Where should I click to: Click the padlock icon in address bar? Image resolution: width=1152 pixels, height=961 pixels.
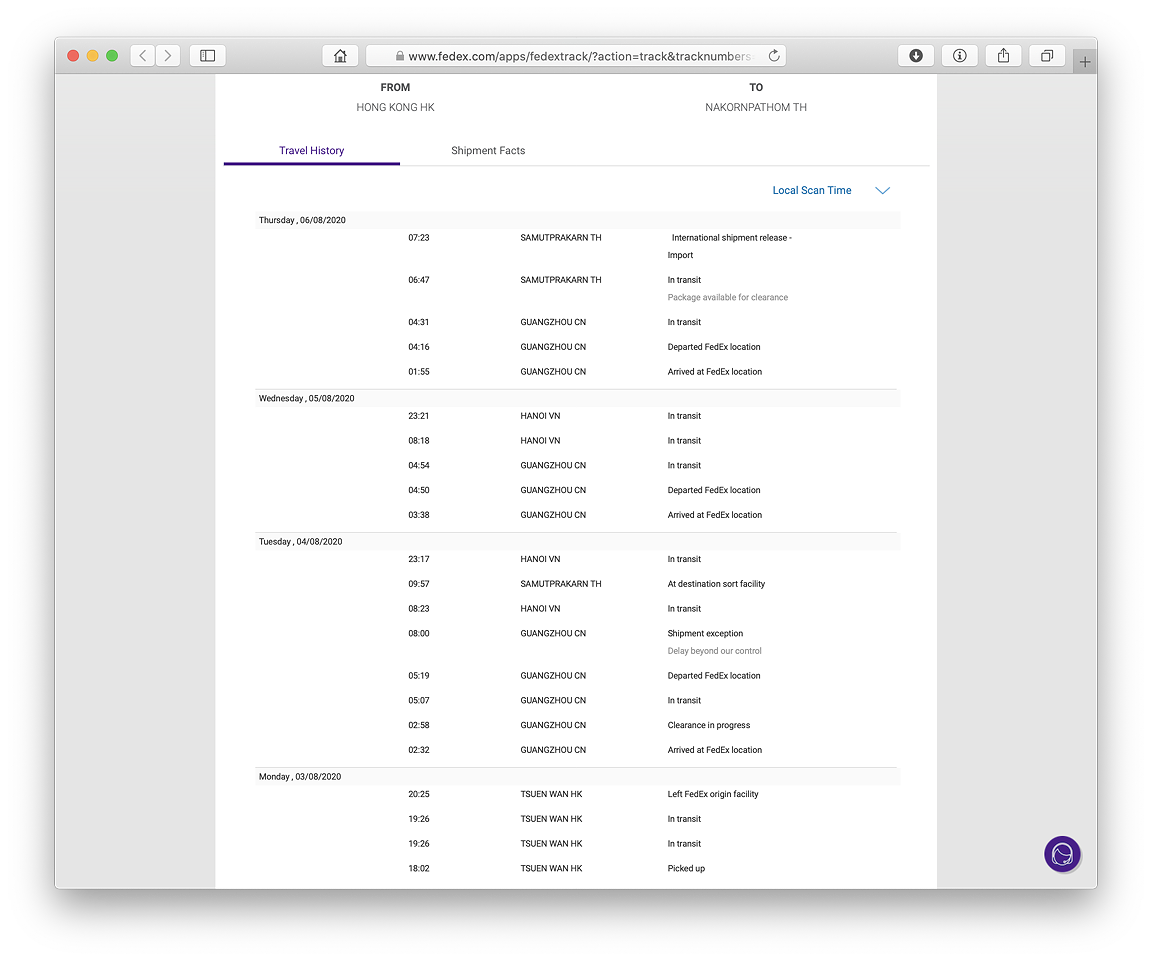(x=400, y=56)
